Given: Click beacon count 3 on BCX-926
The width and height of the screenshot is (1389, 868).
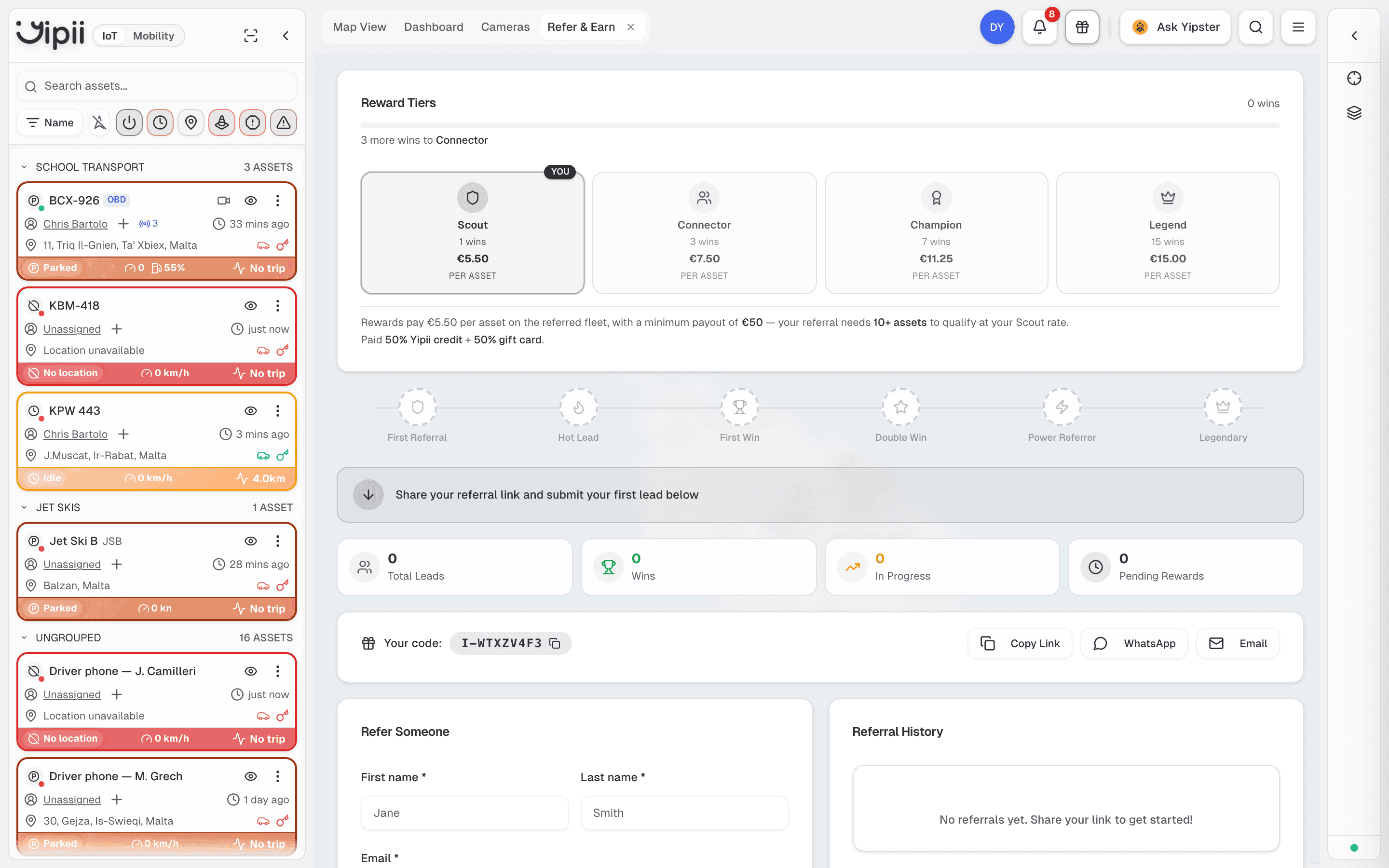Looking at the screenshot, I should coord(148,223).
